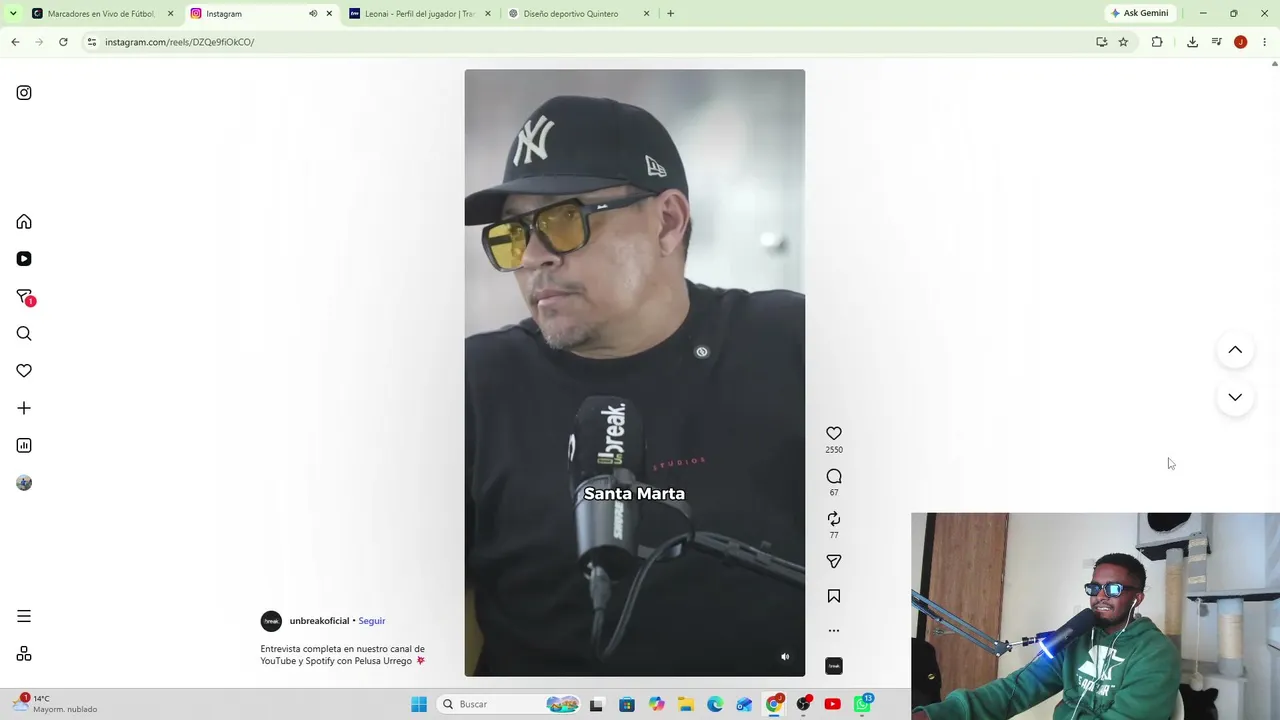Viewport: 1280px width, 720px height.
Task: Reload the Instagram page
Action: click(63, 42)
